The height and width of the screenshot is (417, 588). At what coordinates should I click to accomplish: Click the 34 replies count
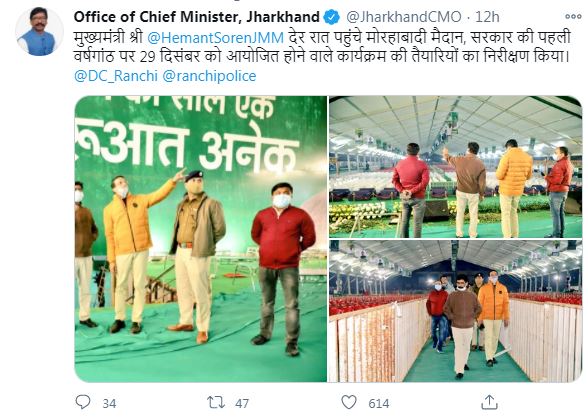pos(109,404)
